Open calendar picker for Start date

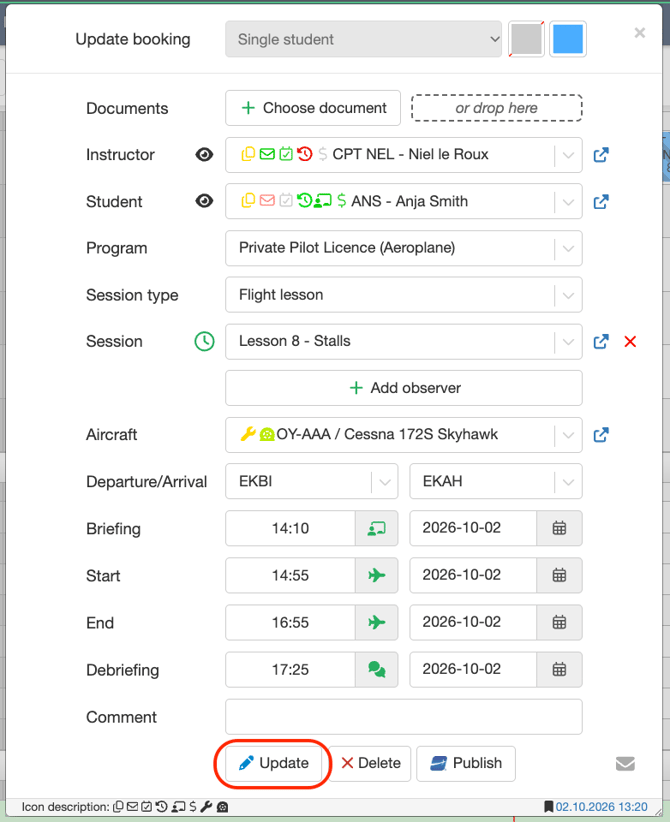(559, 576)
